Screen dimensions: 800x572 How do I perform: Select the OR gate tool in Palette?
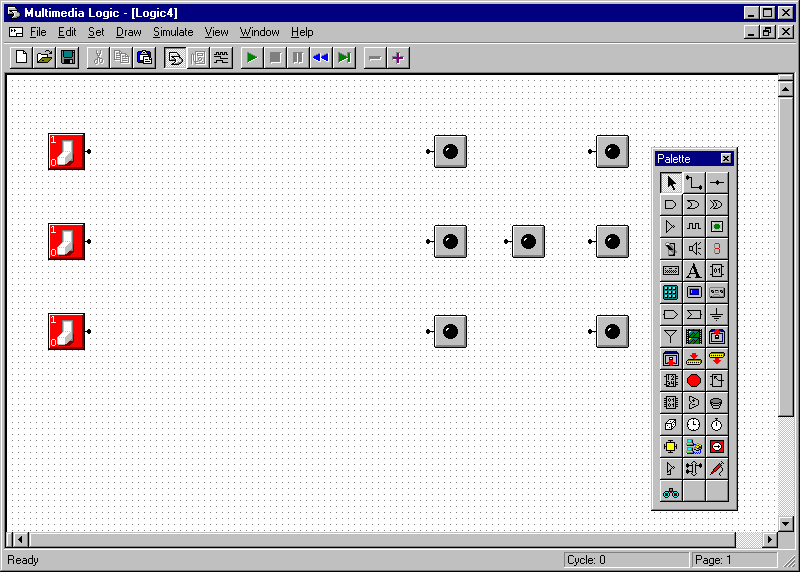[694, 204]
